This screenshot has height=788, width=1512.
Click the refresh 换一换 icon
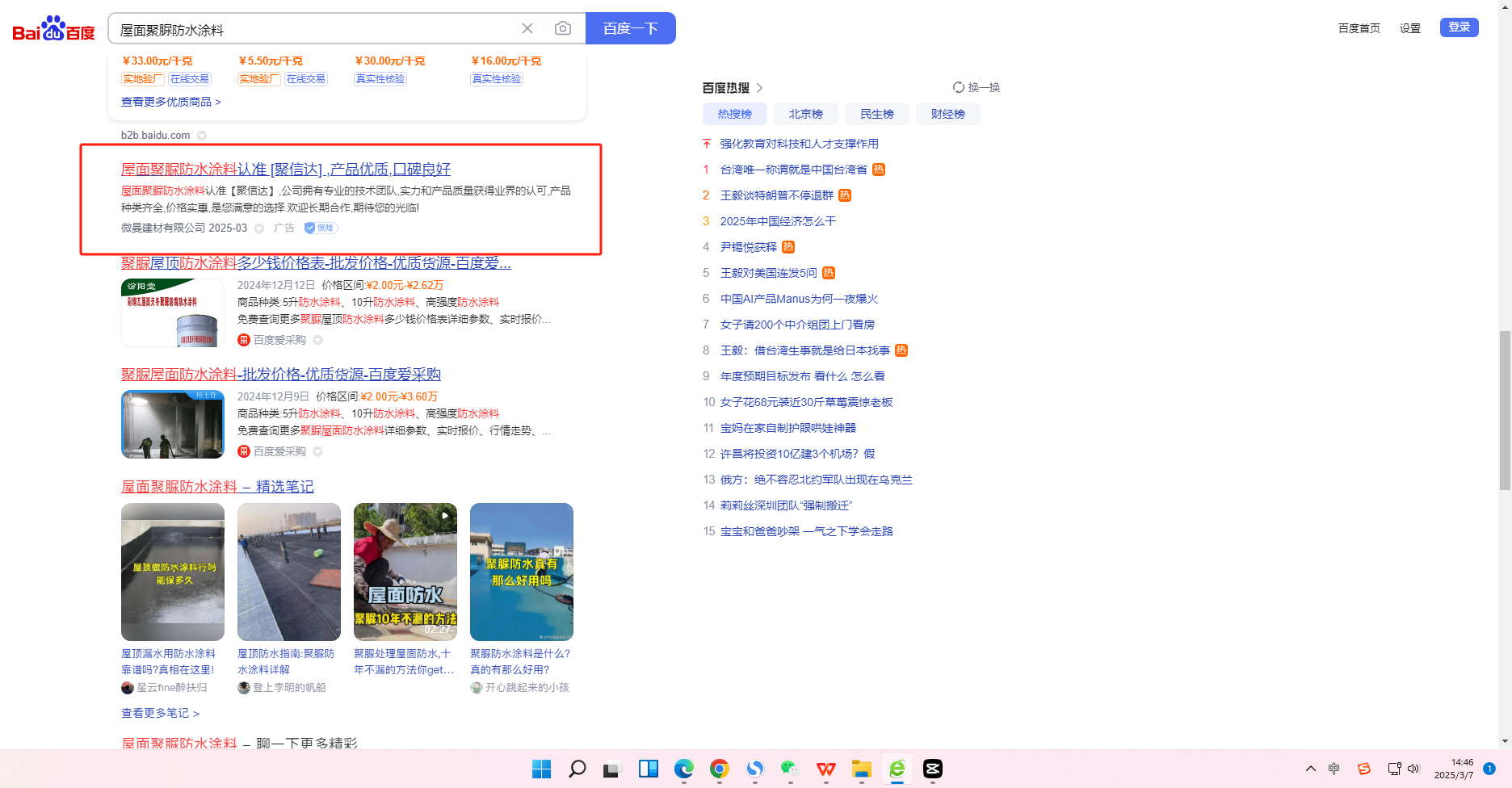pos(959,87)
